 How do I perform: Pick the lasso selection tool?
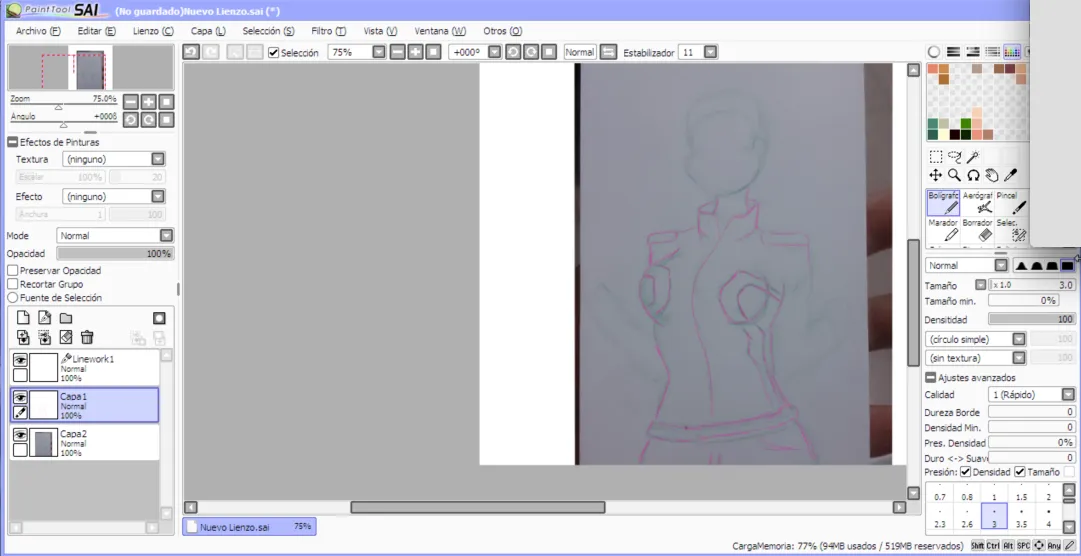[954, 157]
